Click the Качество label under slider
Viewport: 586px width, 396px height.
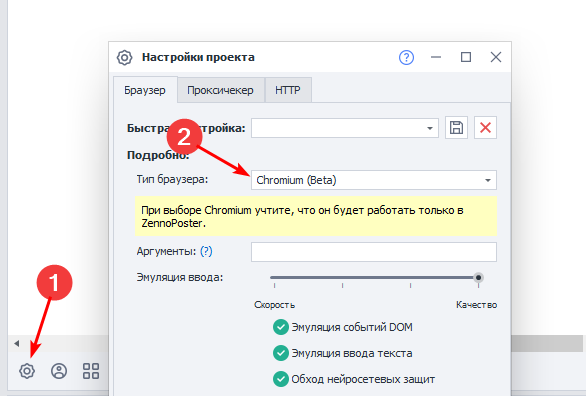(x=476, y=305)
